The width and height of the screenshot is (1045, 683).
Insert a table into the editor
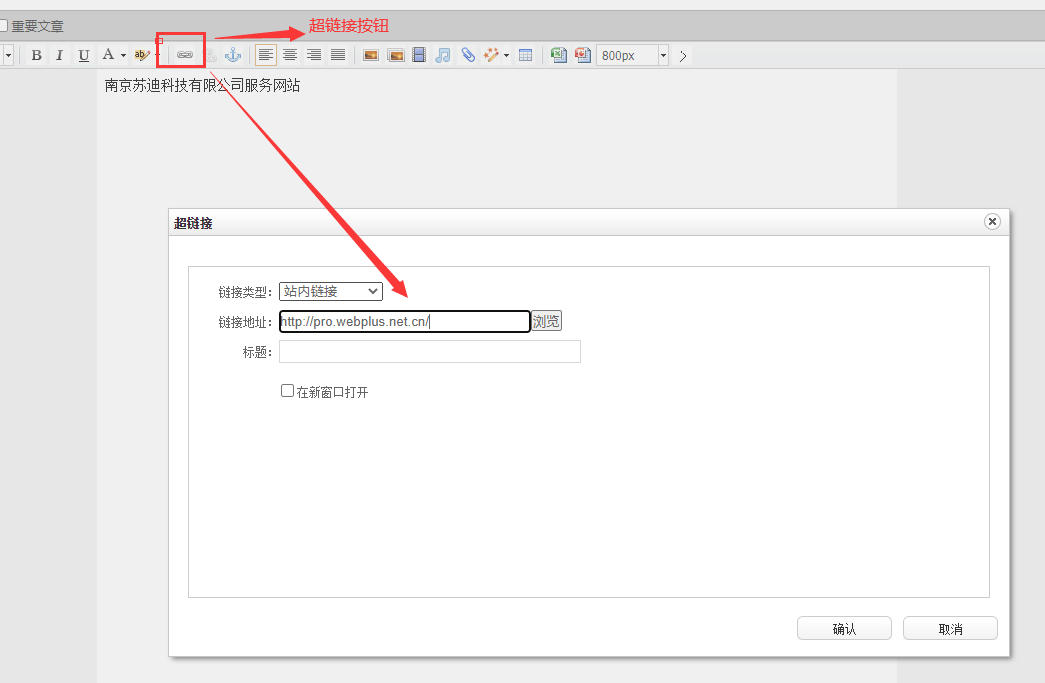[525, 55]
